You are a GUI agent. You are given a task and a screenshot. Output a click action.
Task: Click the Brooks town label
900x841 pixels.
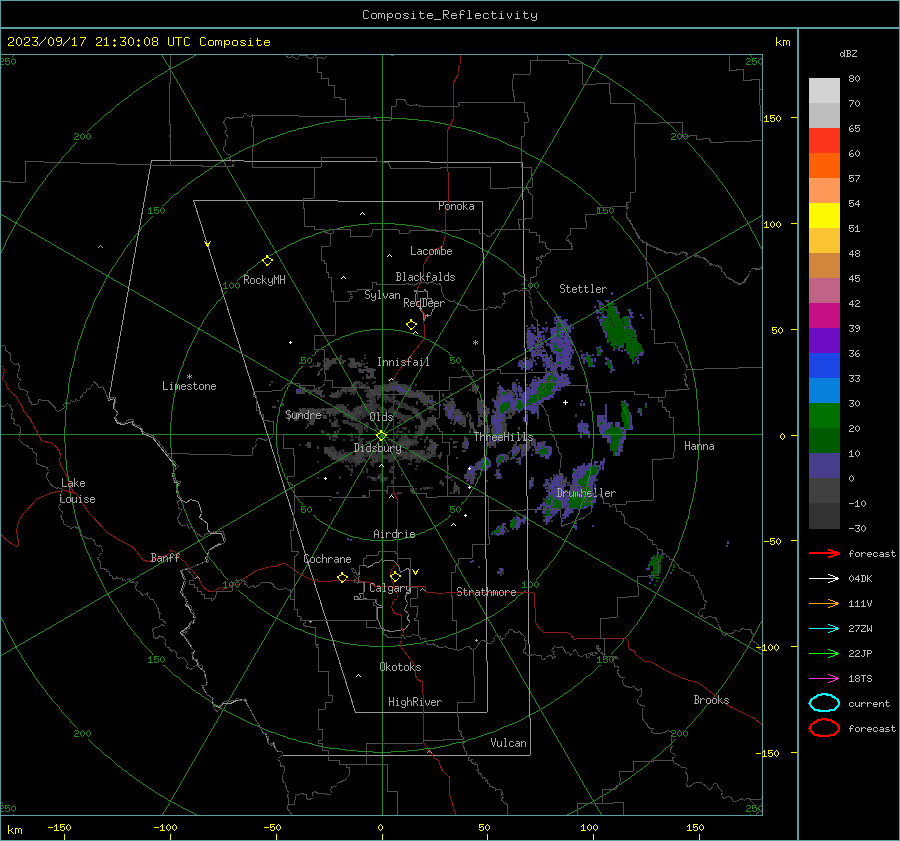711,700
